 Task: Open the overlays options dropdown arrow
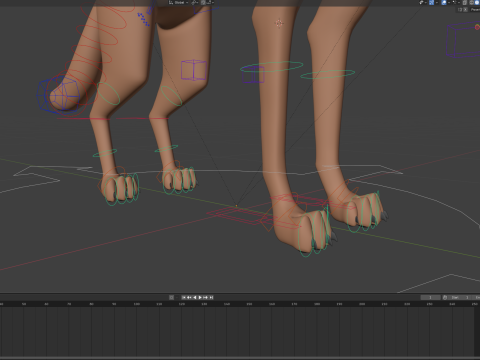click(x=449, y=2)
